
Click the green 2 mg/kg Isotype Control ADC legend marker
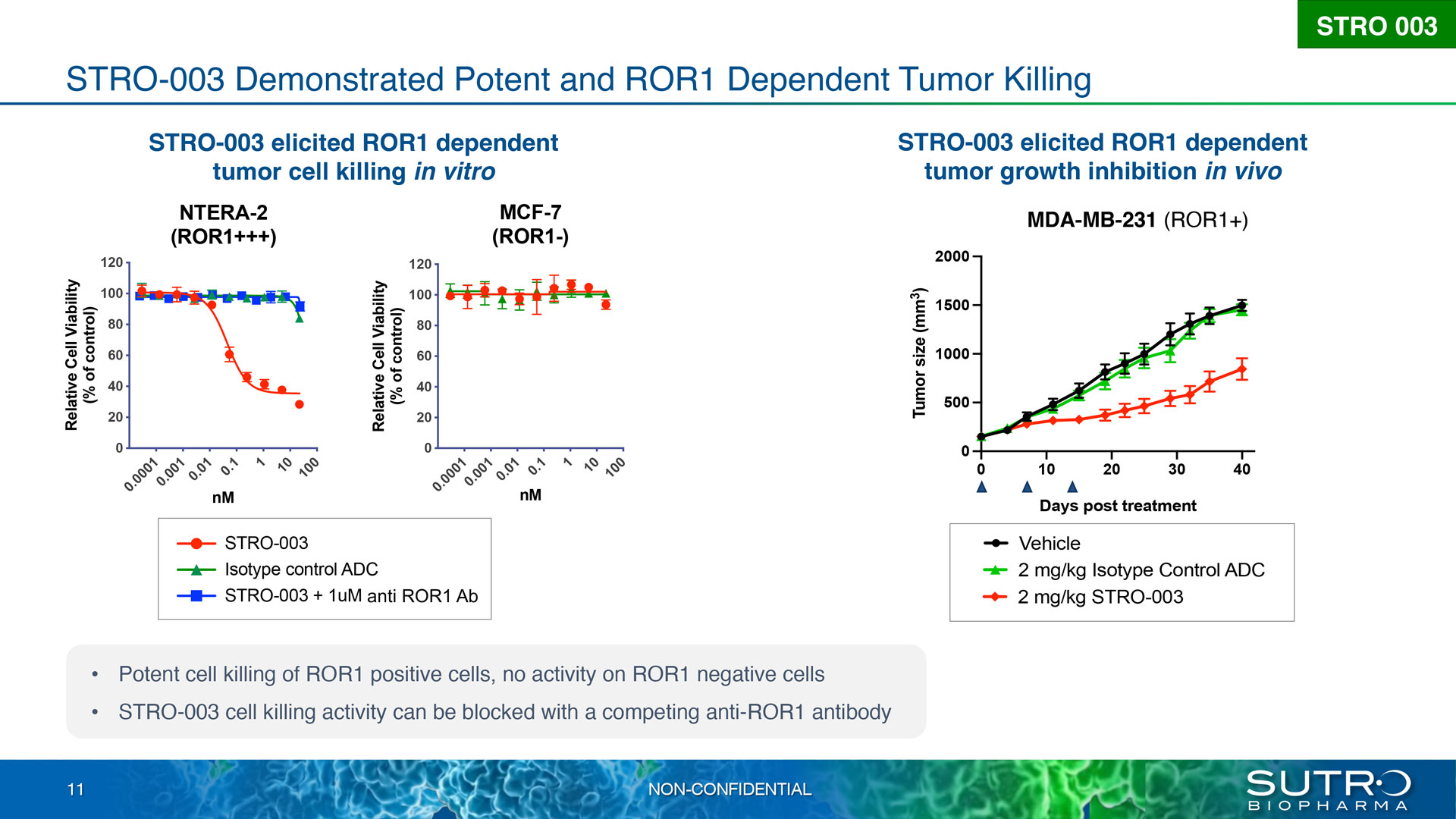coord(995,570)
